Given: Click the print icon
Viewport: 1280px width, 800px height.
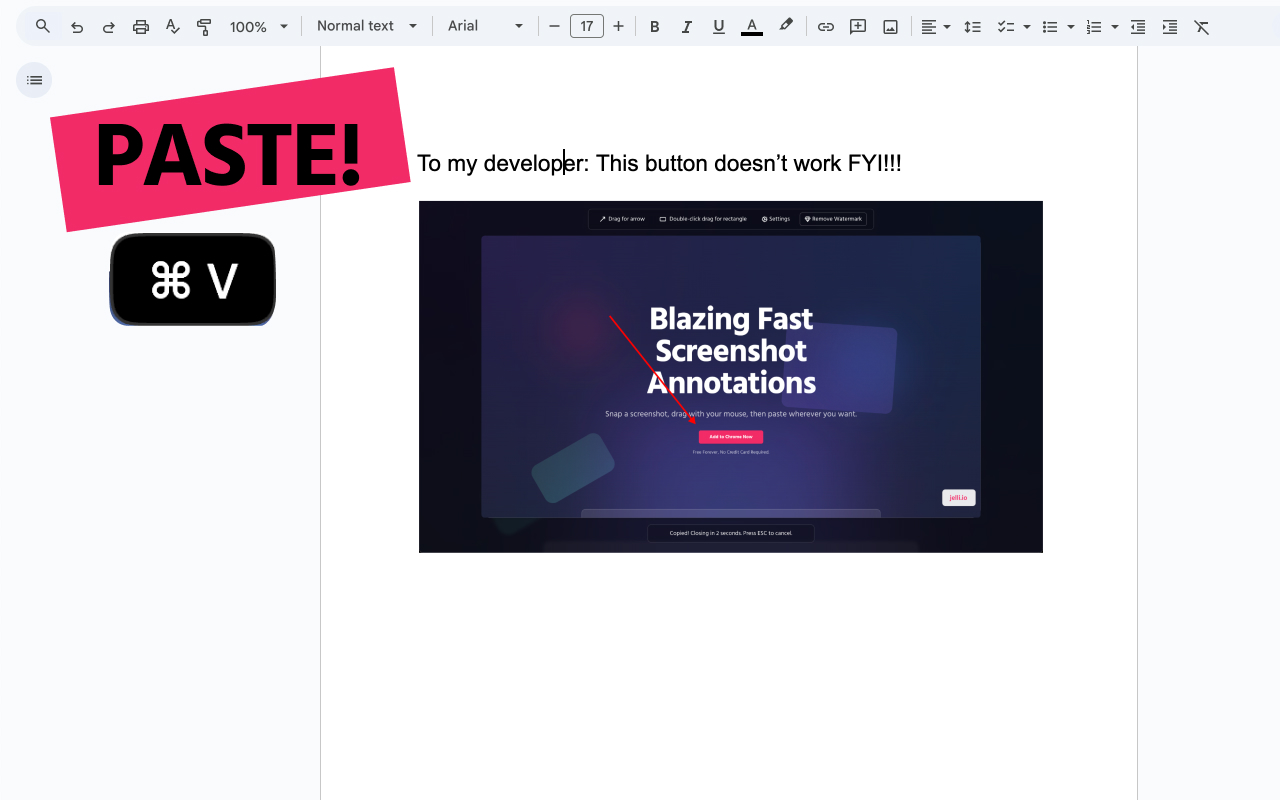Looking at the screenshot, I should click(141, 27).
